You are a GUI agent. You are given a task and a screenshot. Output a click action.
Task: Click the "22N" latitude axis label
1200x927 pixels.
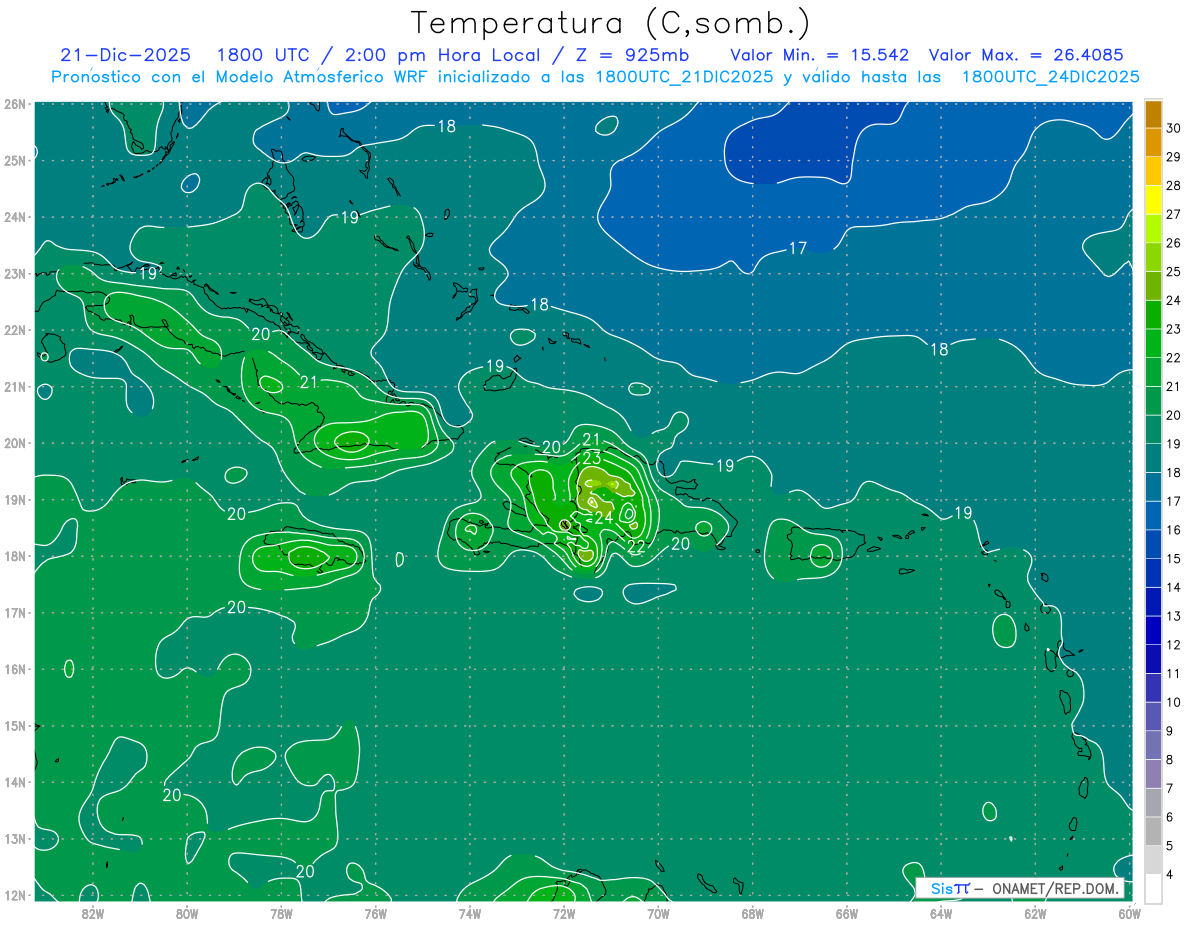point(14,330)
